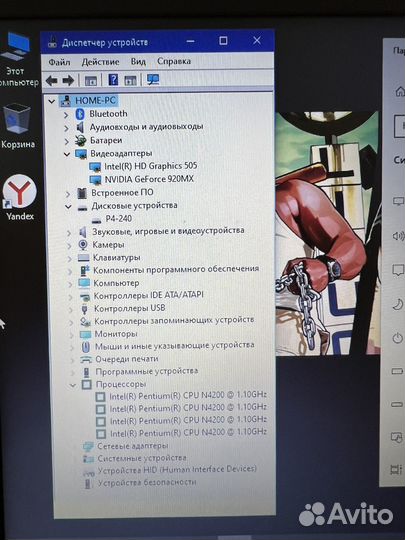The image size is (405, 540).
Task: Select the Корзина recycle bin desktop icon
Action: (17, 126)
